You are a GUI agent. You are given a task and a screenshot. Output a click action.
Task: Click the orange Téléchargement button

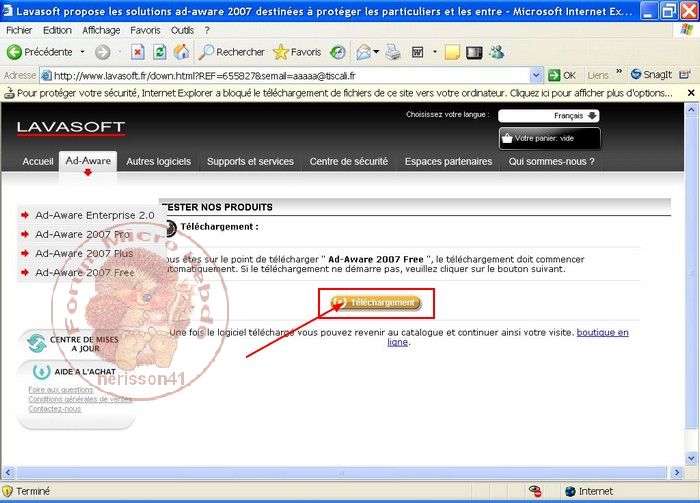(376, 303)
